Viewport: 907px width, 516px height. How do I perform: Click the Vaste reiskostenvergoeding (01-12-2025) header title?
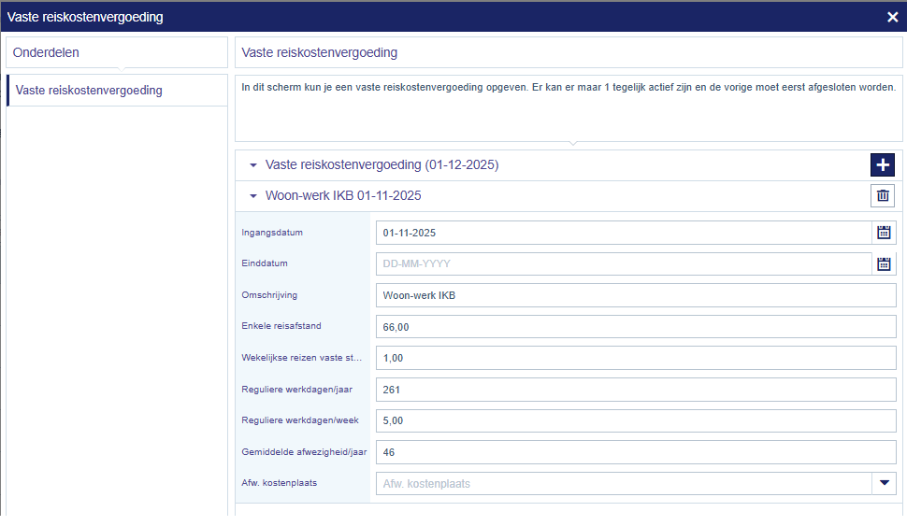382,165
